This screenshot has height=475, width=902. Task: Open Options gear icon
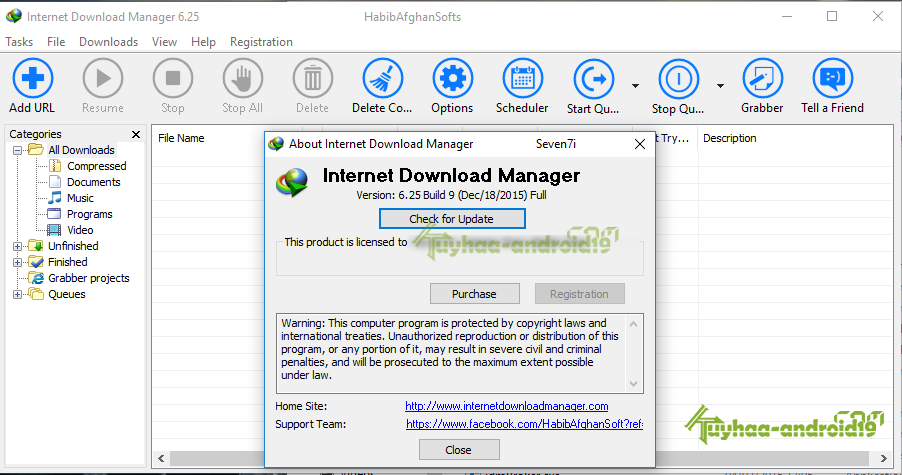pos(453,78)
